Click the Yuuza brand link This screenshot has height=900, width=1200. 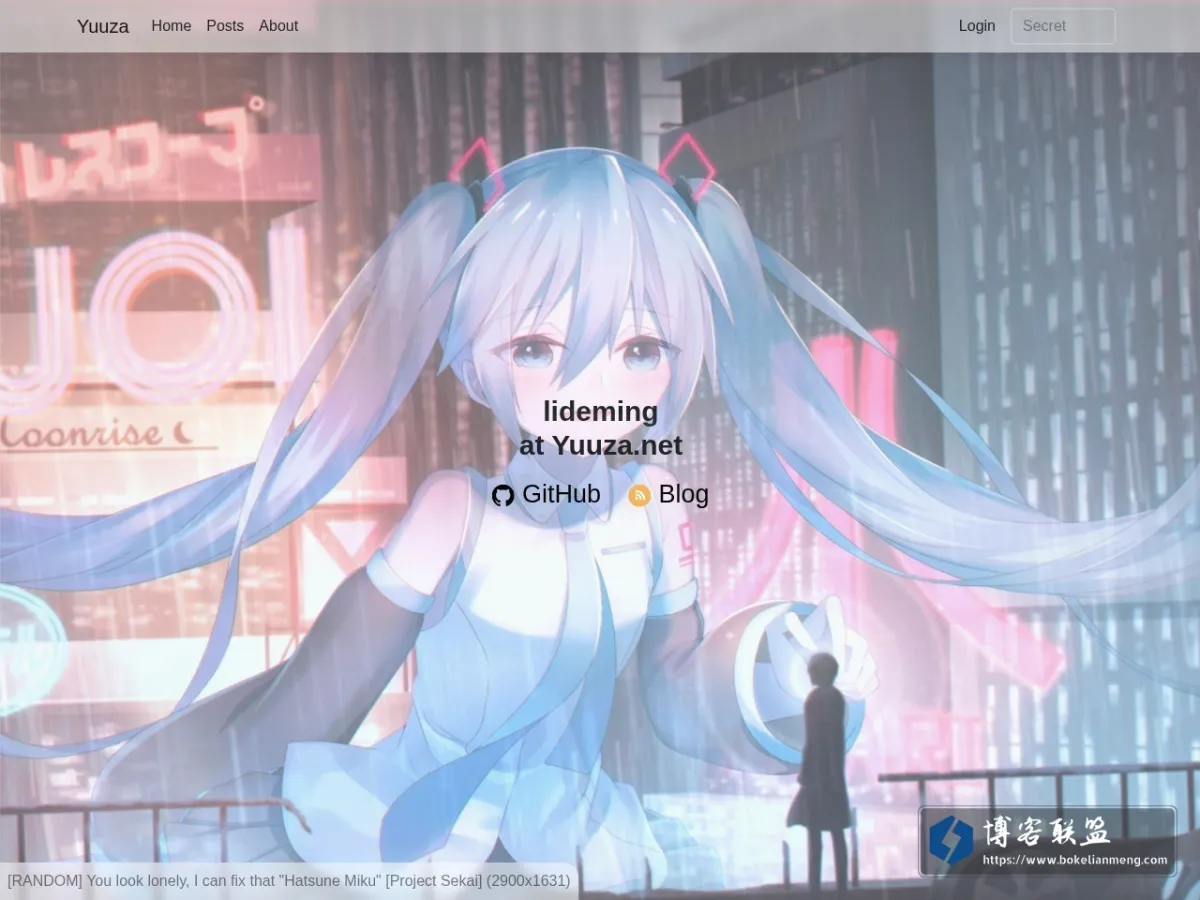pyautogui.click(x=103, y=26)
